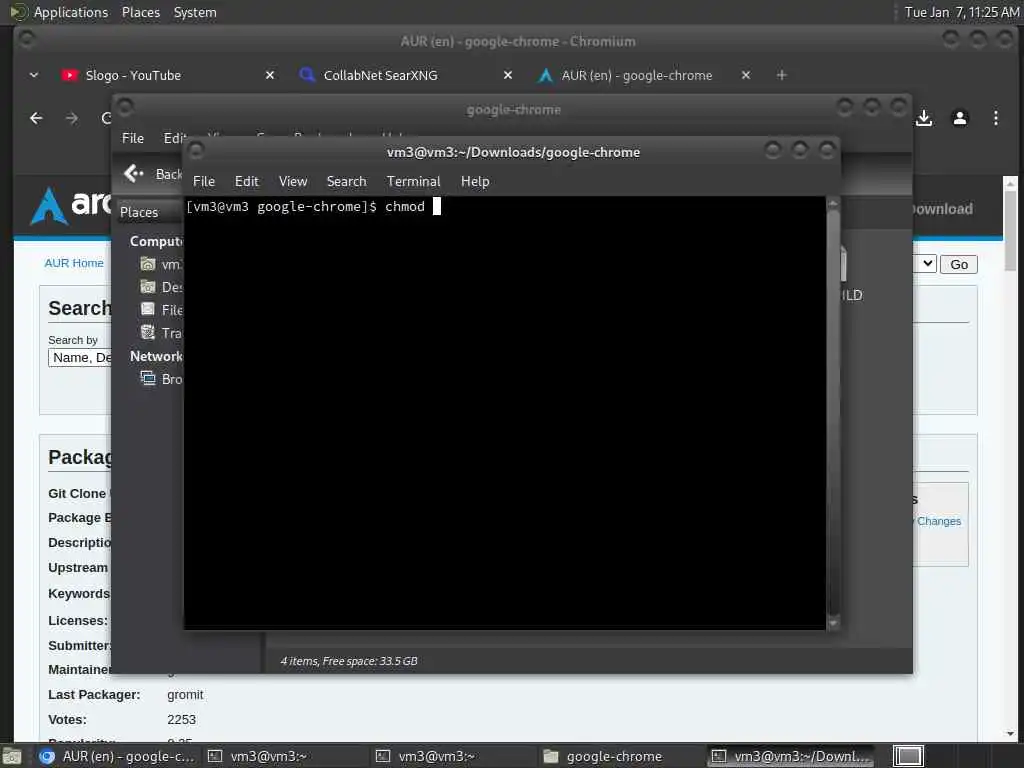Click the Go button on AUR page
The image size is (1024, 768).
click(x=959, y=264)
